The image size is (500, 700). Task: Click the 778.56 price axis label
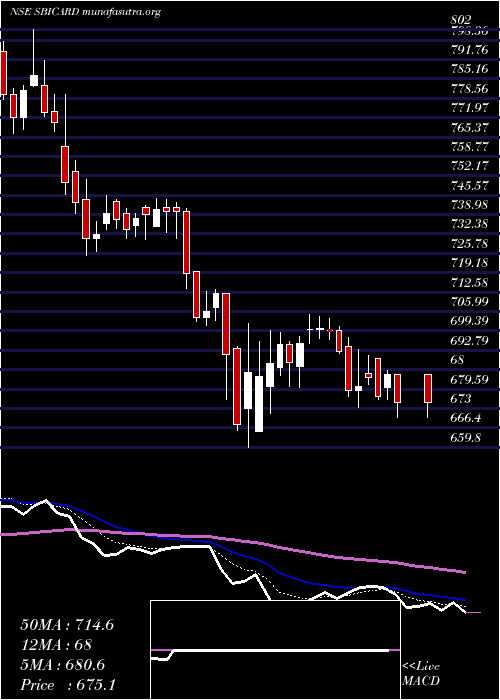[x=470, y=89]
